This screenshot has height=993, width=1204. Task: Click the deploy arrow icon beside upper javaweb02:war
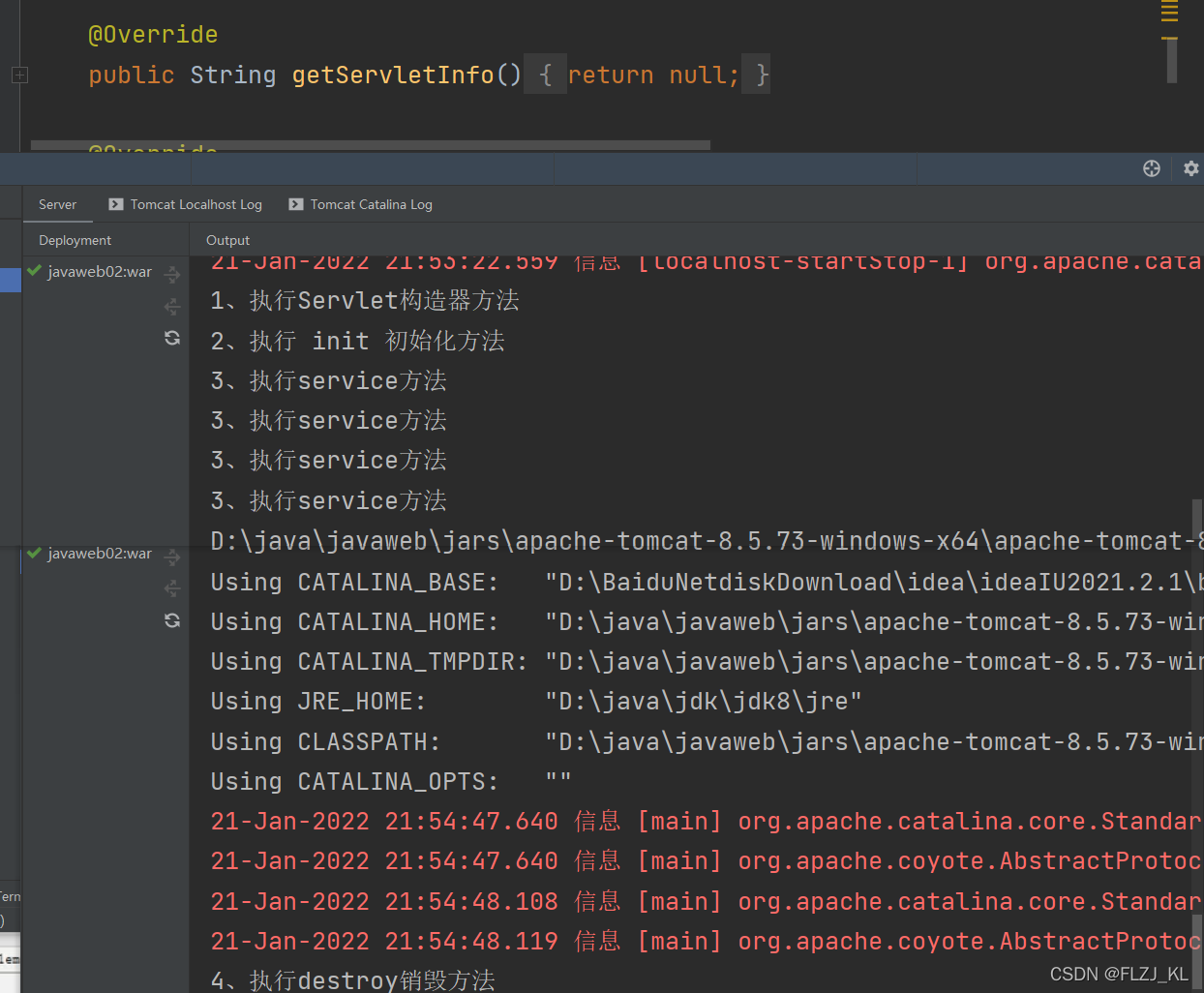coord(172,275)
